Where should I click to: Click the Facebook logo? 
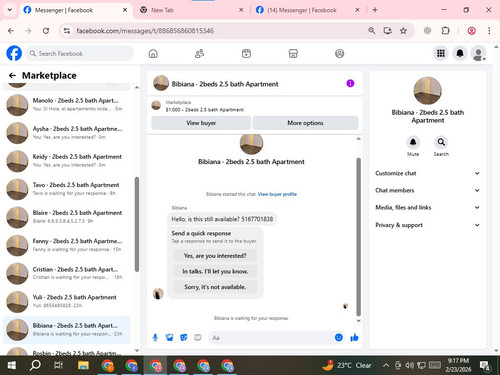(14, 53)
